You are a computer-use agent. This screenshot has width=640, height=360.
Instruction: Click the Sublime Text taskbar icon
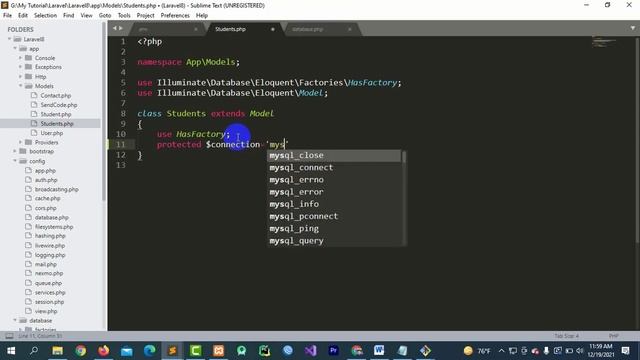click(173, 351)
